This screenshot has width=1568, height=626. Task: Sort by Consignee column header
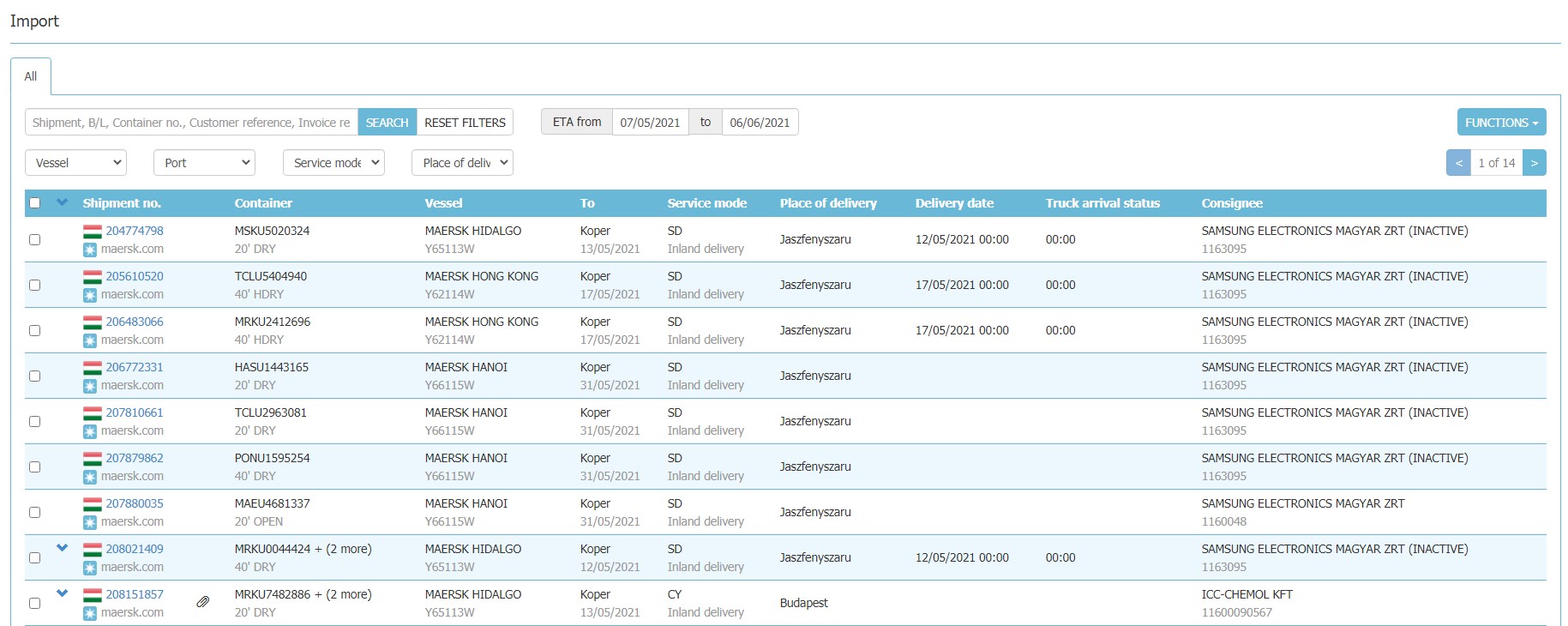pyautogui.click(x=1232, y=203)
